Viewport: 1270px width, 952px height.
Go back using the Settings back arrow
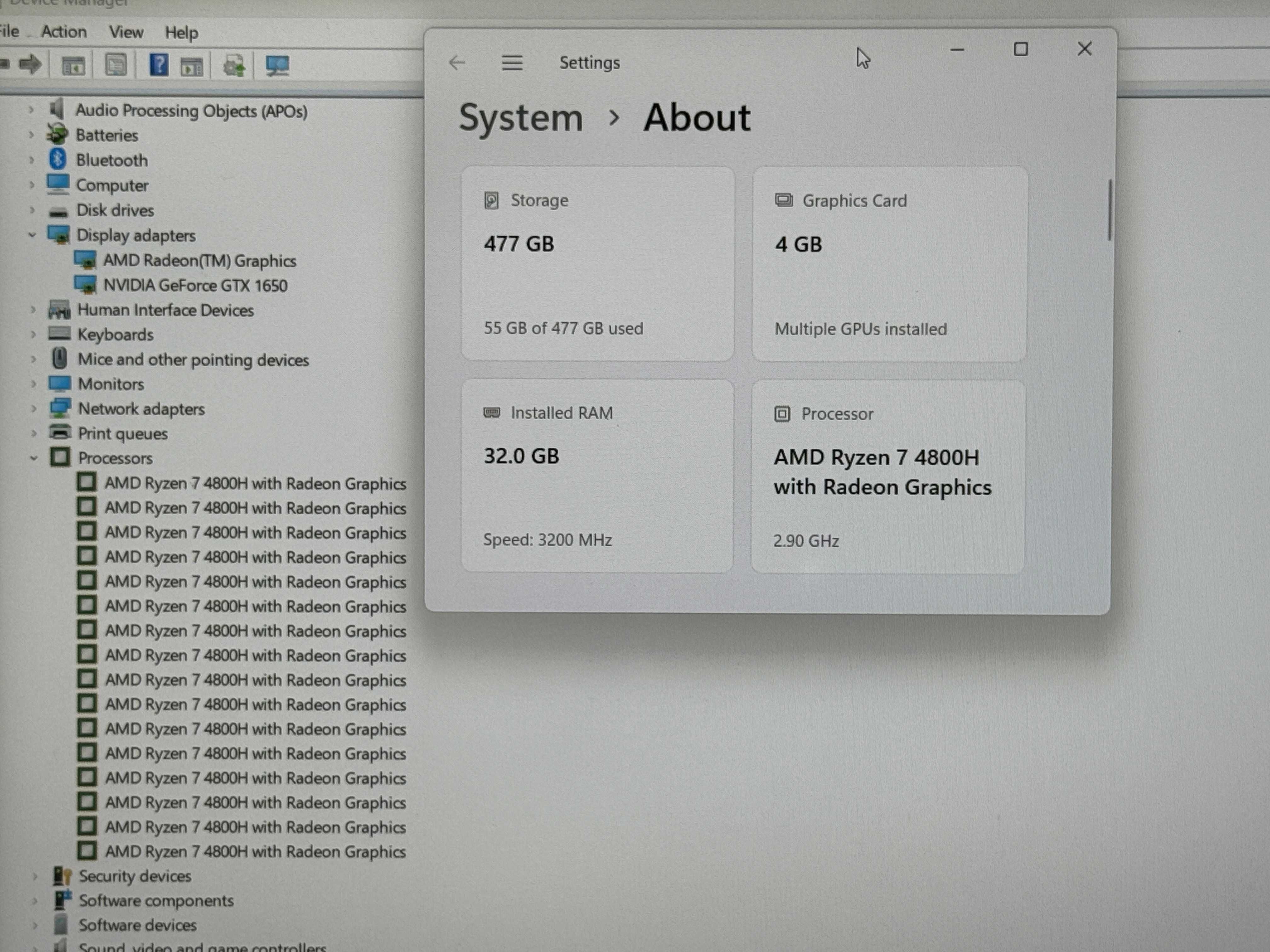point(457,62)
